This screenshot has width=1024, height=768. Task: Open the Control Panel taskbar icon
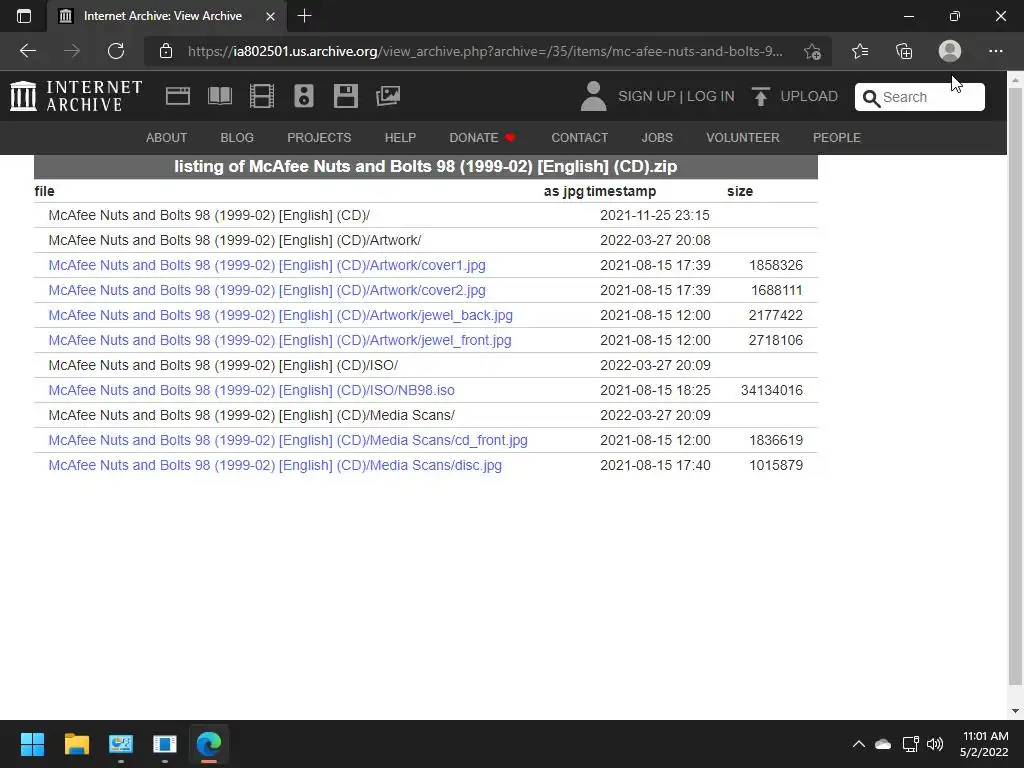point(121,744)
